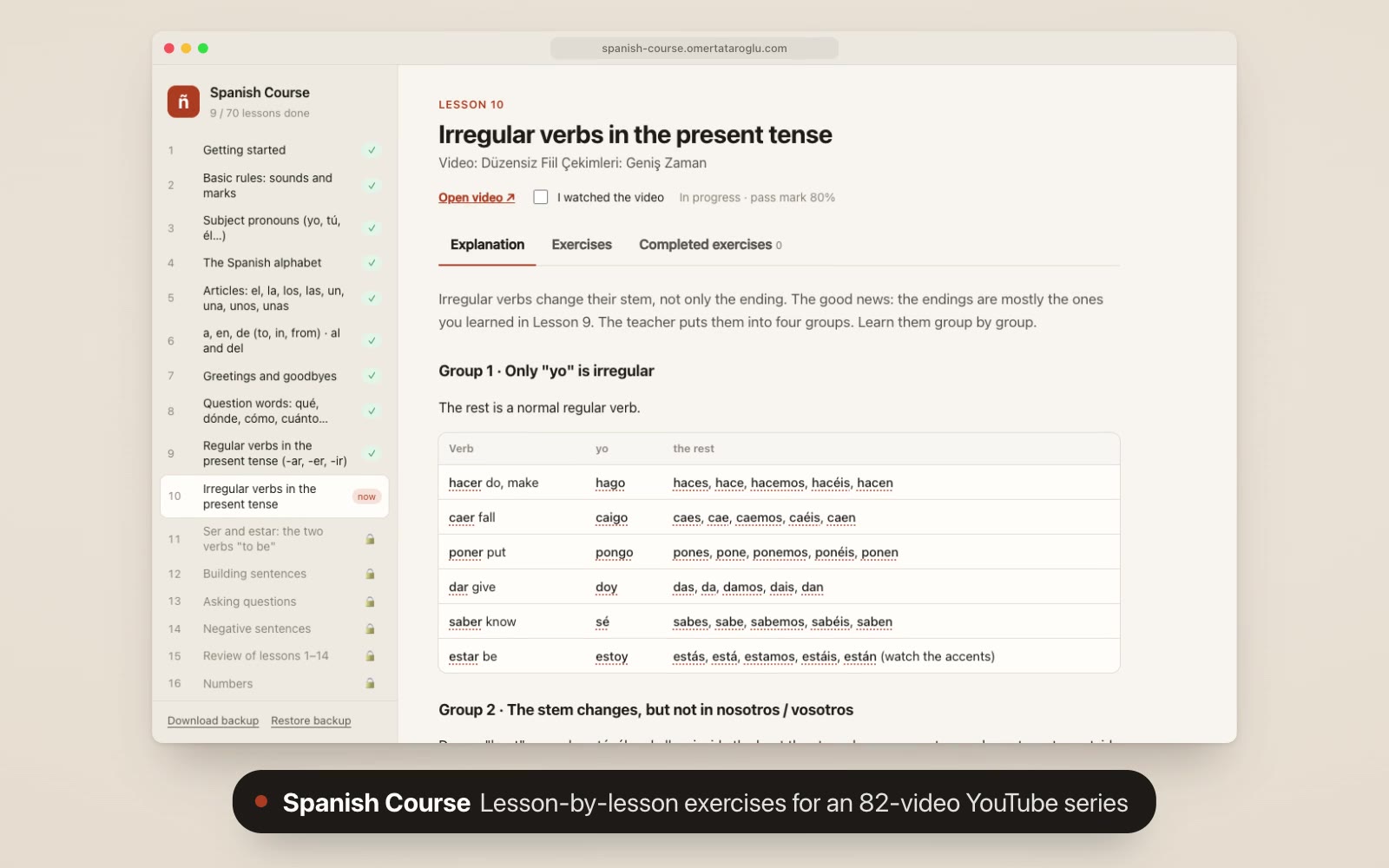Click the In progress · pass mark 80% status
Screen dimensions: 1389x868
757,198
